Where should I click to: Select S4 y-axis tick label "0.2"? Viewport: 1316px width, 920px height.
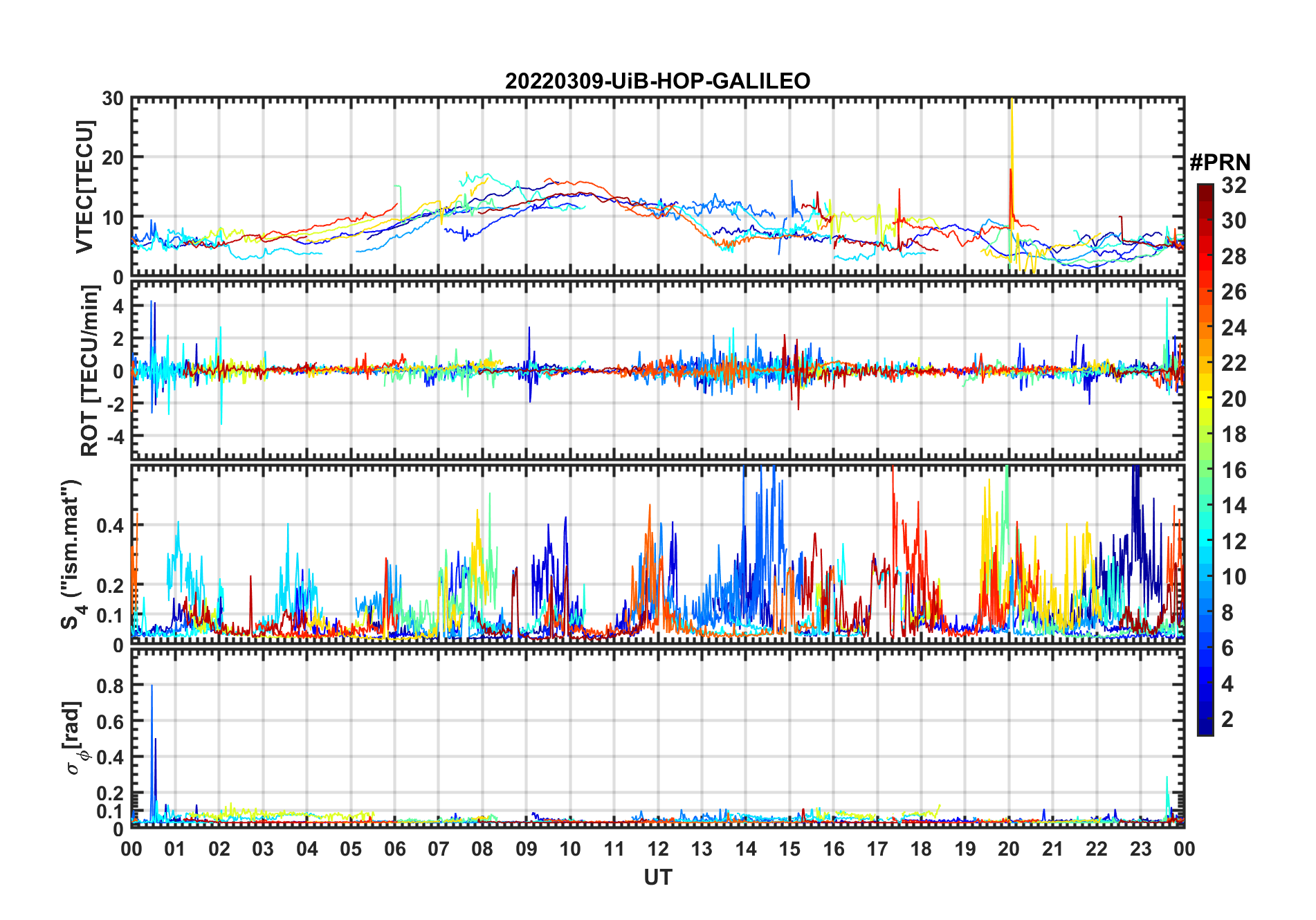(110, 586)
